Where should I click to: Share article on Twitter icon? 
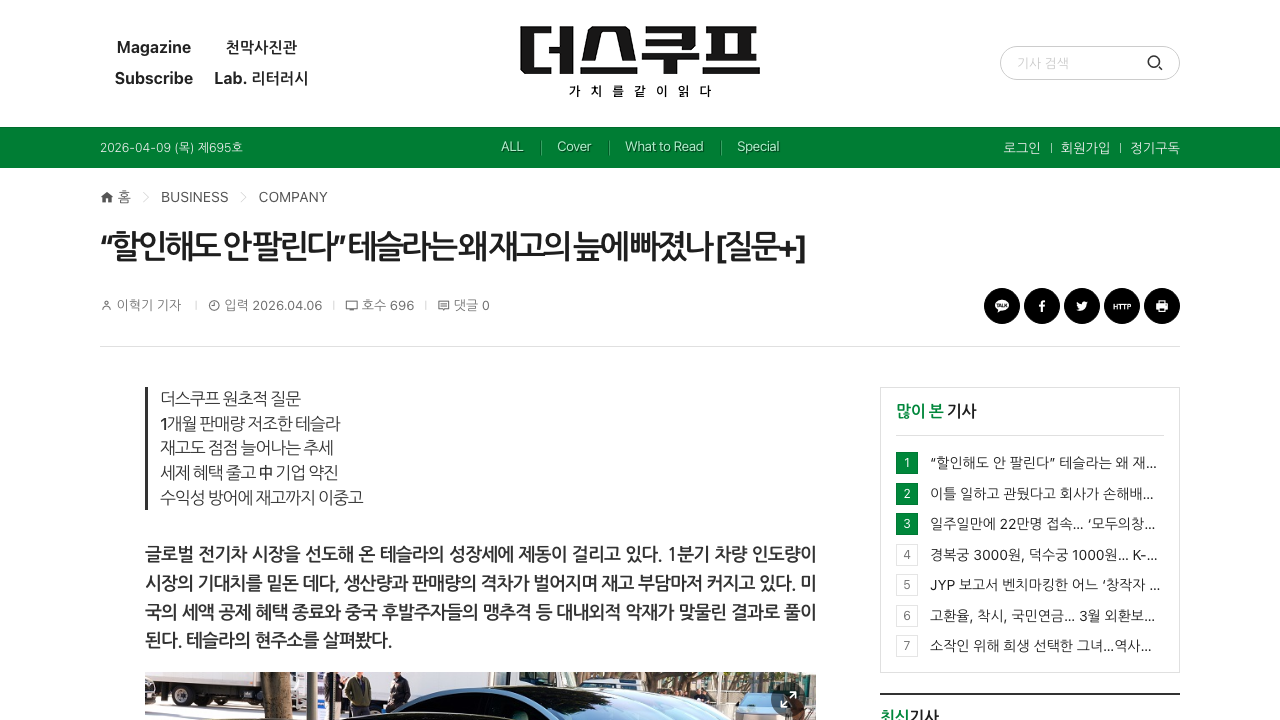point(1082,306)
